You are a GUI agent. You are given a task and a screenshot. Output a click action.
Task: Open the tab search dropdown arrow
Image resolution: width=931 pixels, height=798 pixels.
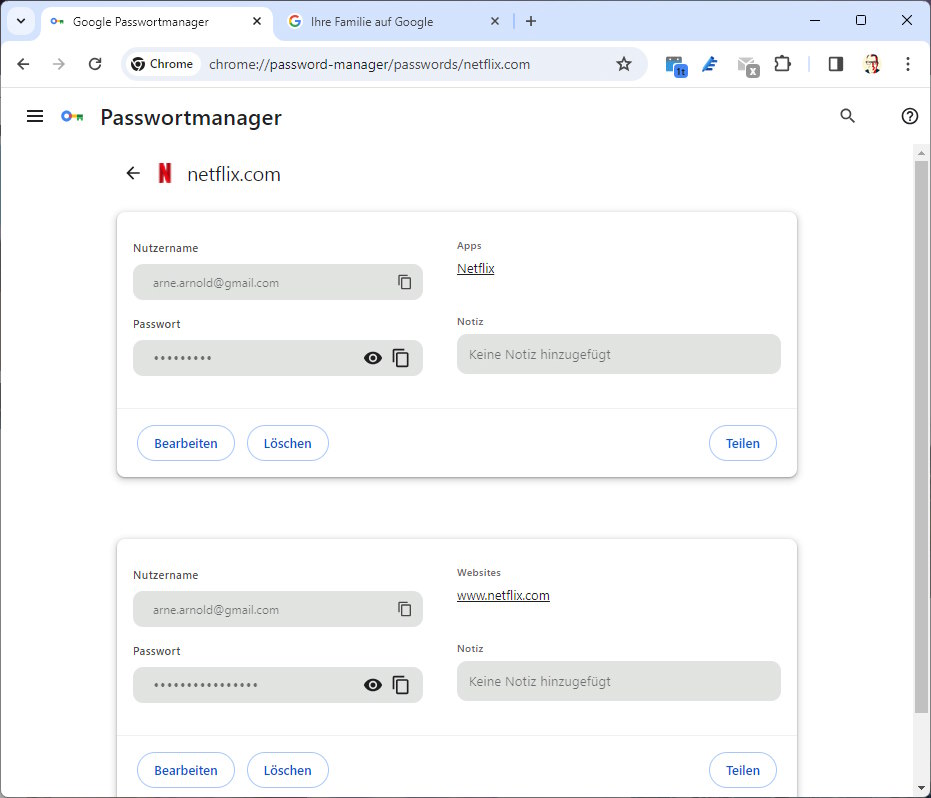[21, 21]
